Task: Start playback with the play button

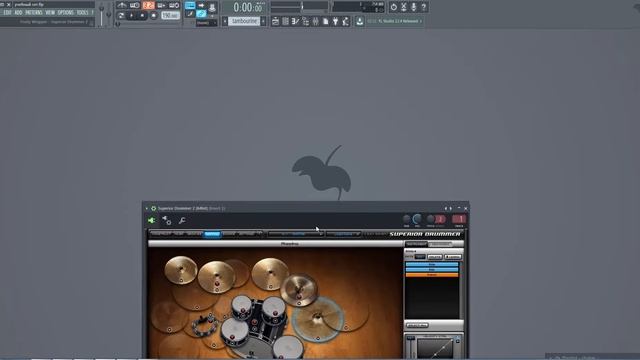Action: (131, 16)
